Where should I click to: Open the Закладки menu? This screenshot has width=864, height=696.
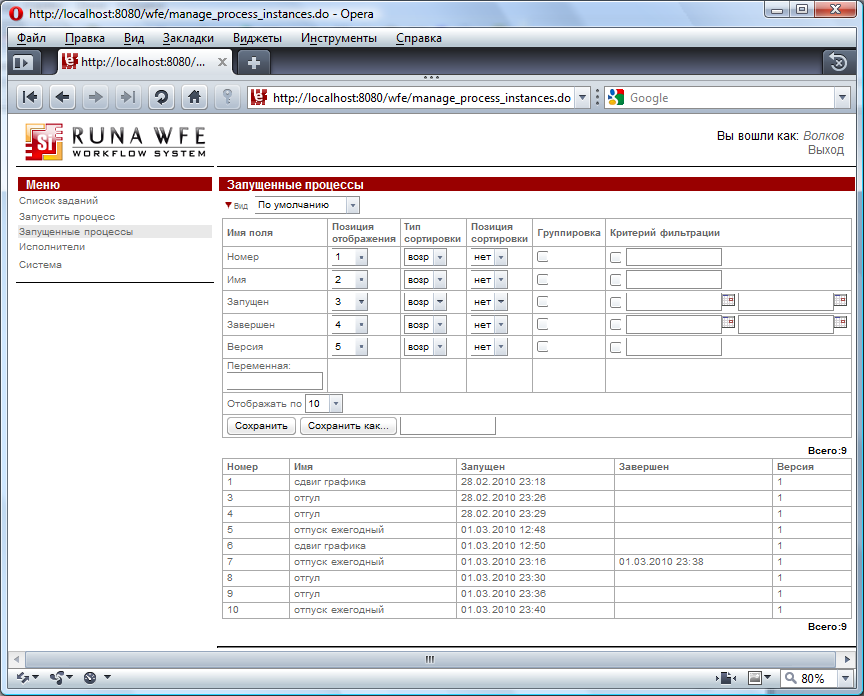188,38
